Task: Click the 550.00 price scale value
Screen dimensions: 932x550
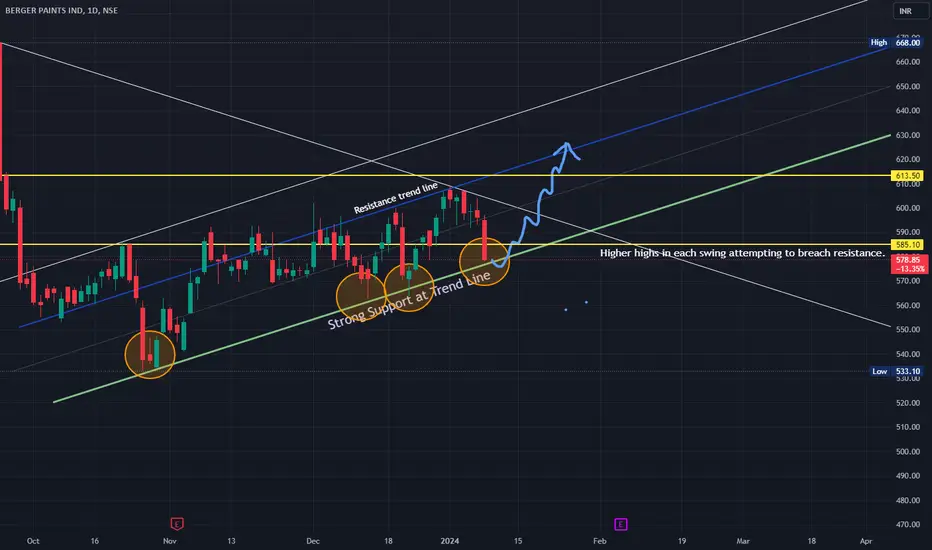Action: [908, 329]
